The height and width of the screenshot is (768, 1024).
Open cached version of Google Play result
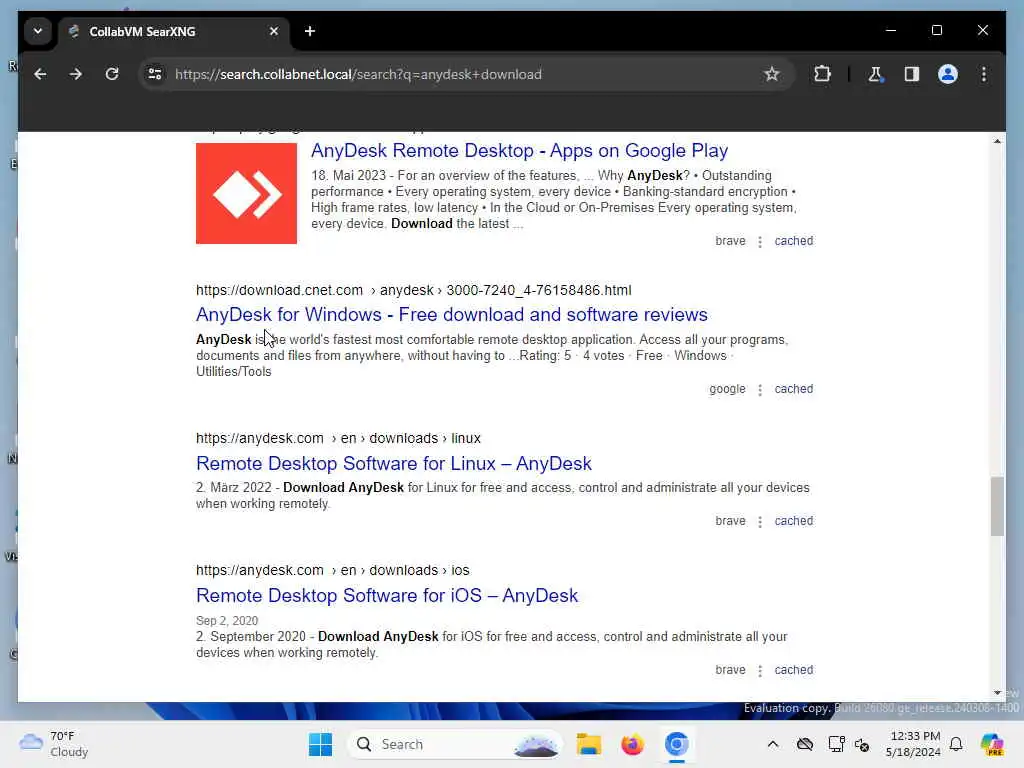793,241
